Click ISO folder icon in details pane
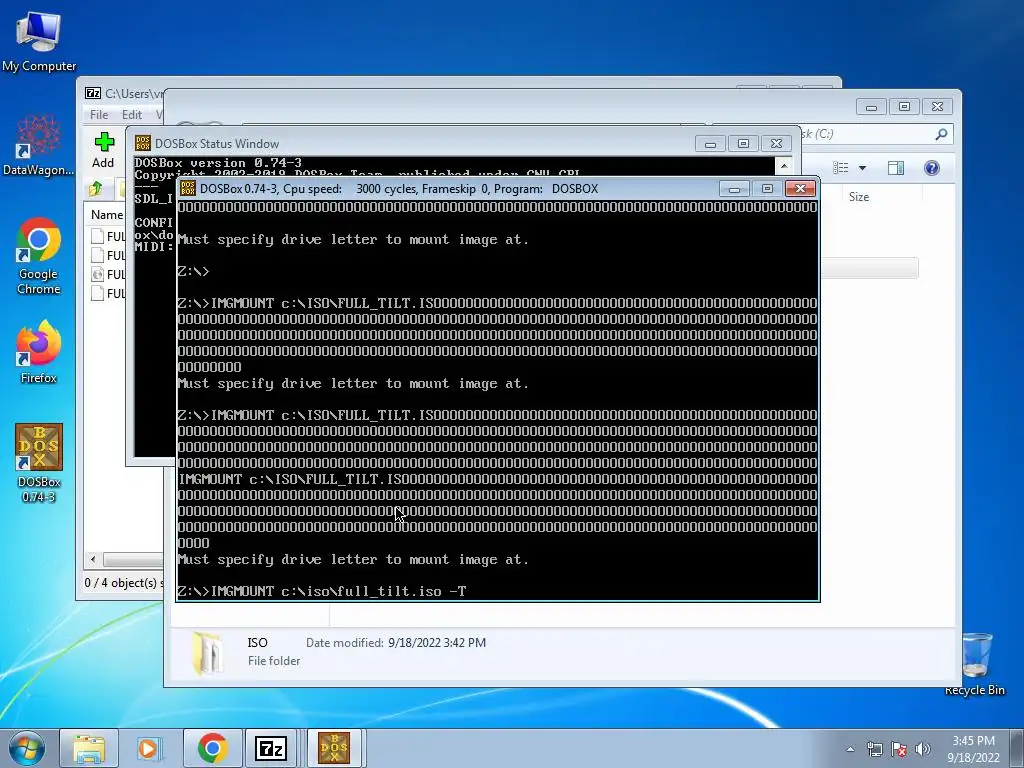1024x768 pixels. [x=210, y=652]
